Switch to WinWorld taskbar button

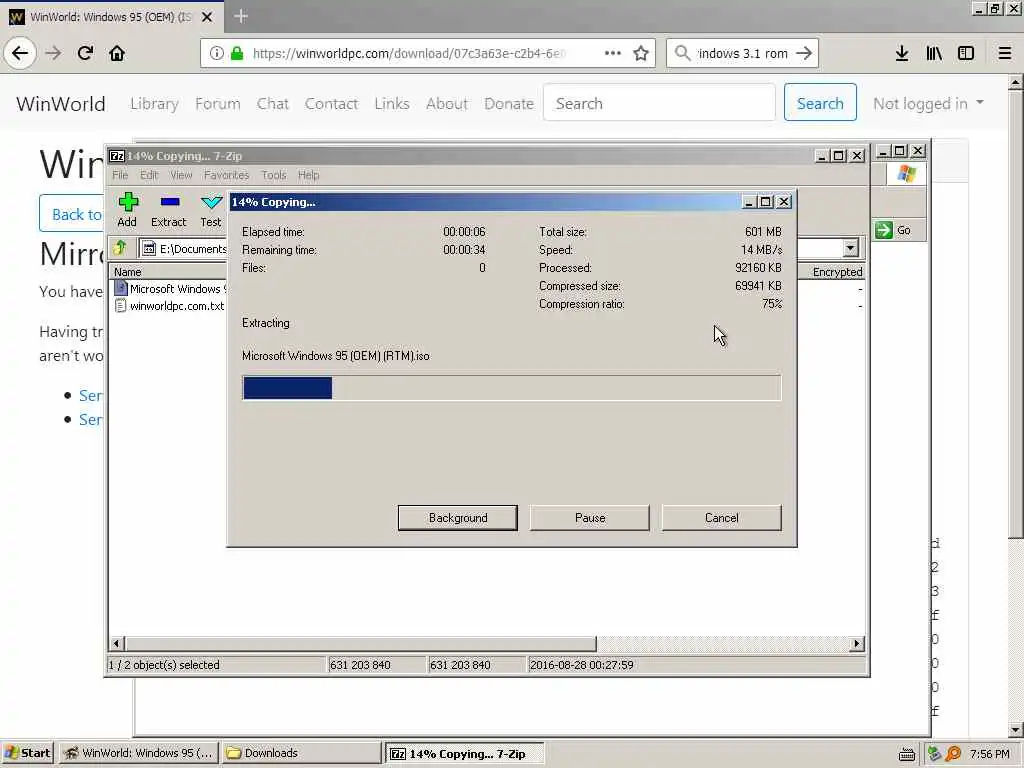(138, 753)
